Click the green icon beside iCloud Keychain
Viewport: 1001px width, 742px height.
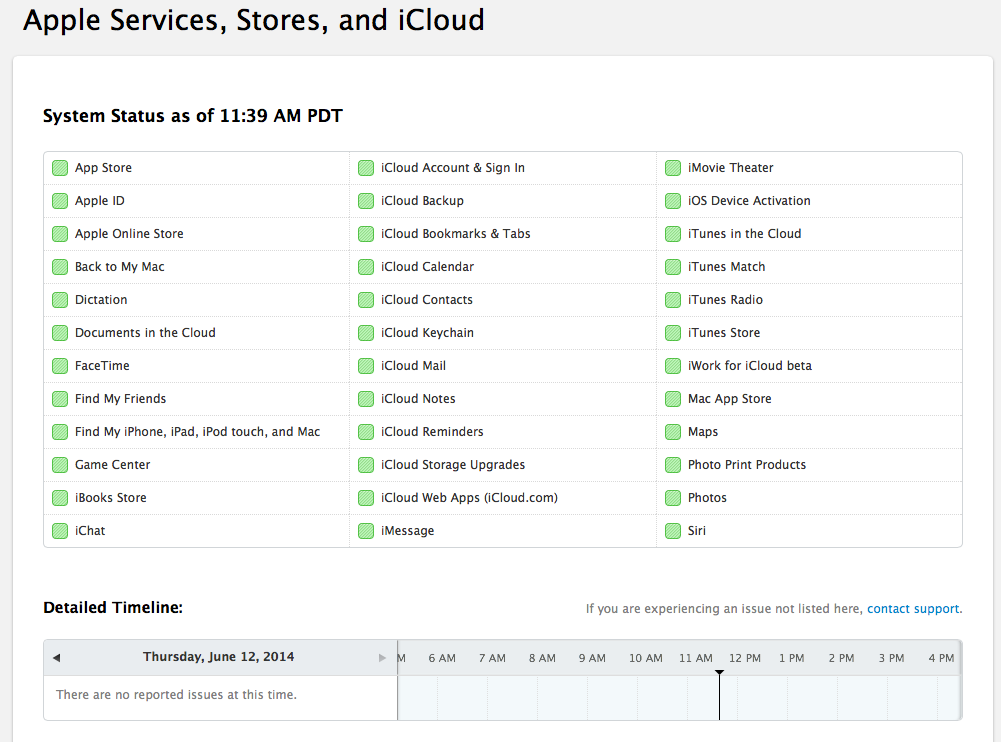(366, 333)
